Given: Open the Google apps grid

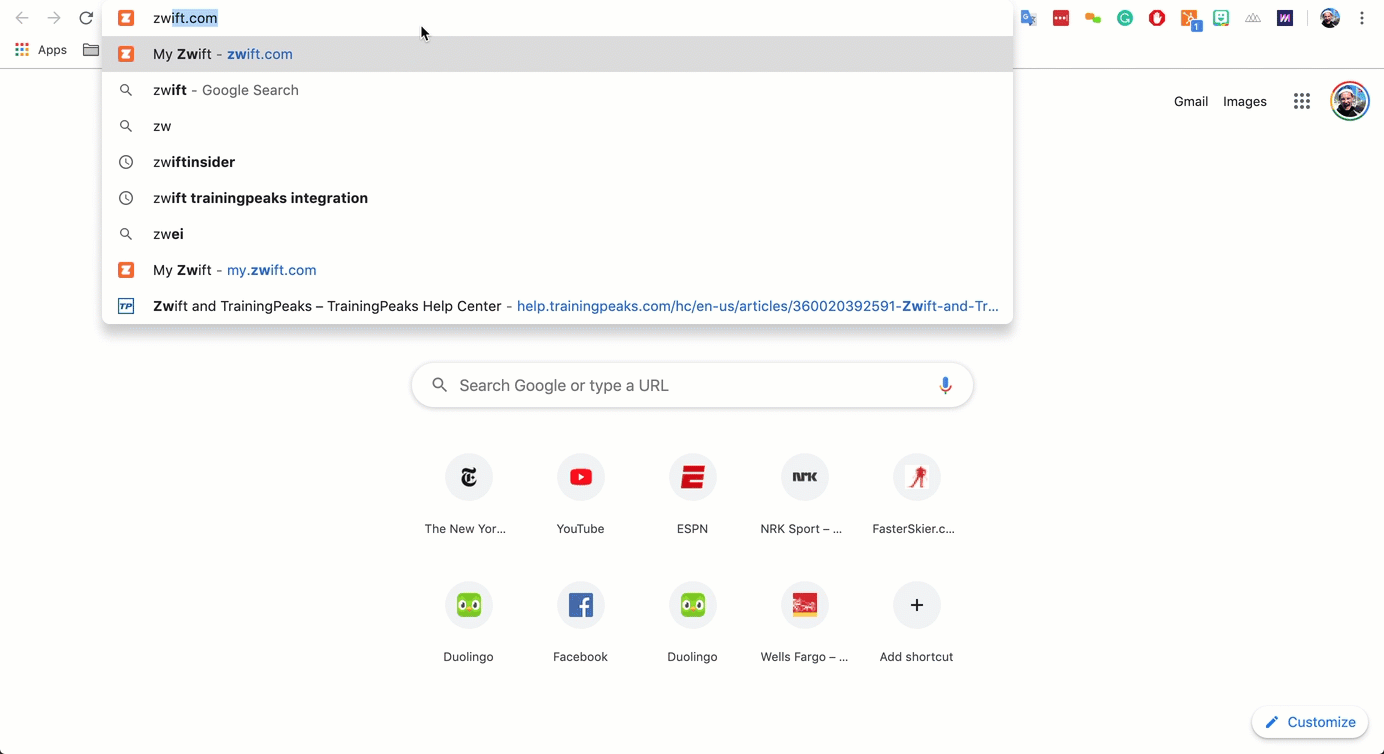Looking at the screenshot, I should (x=1301, y=101).
